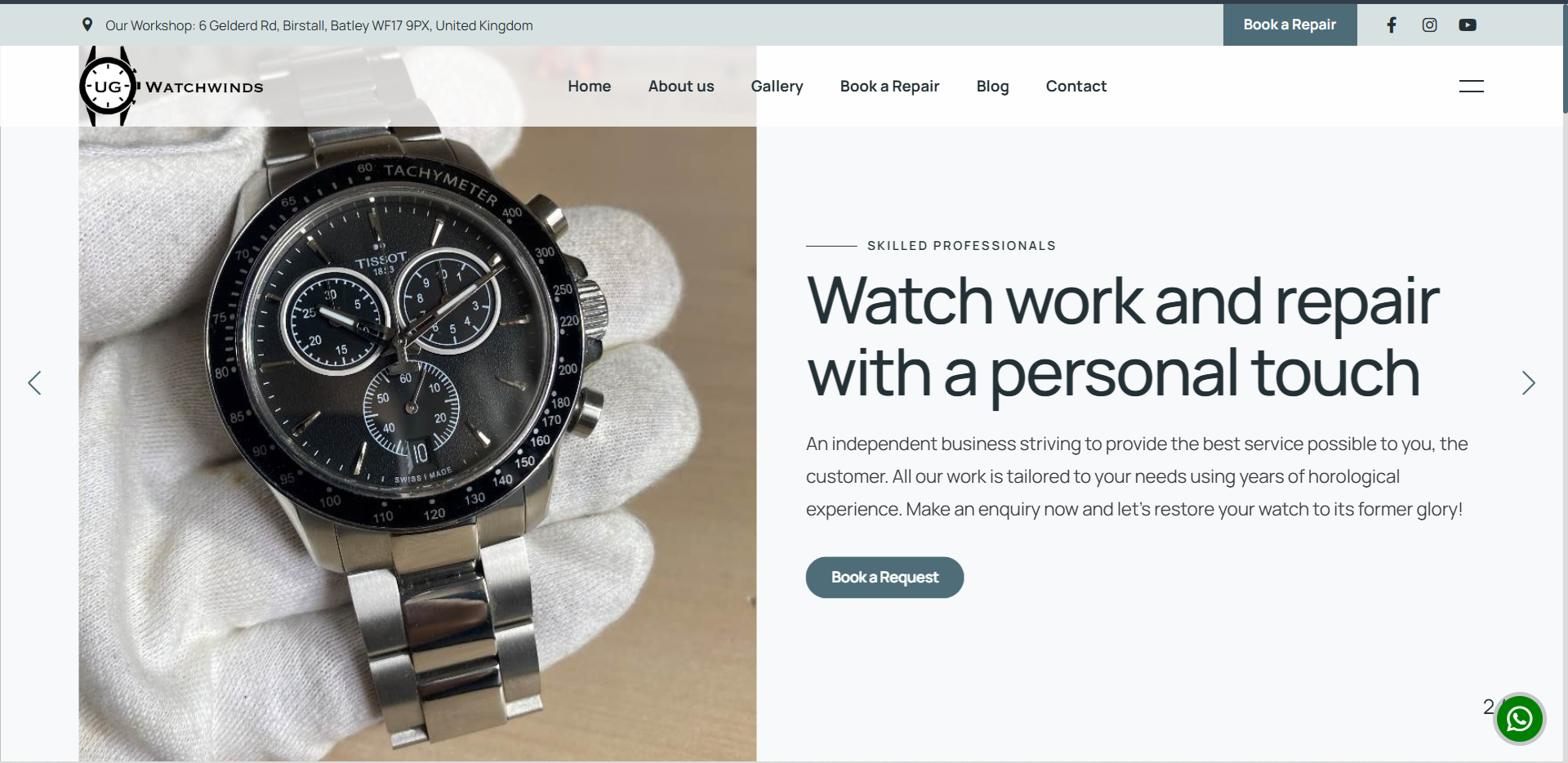Advance to next slide arrow
The image size is (1568, 763).
1528,382
